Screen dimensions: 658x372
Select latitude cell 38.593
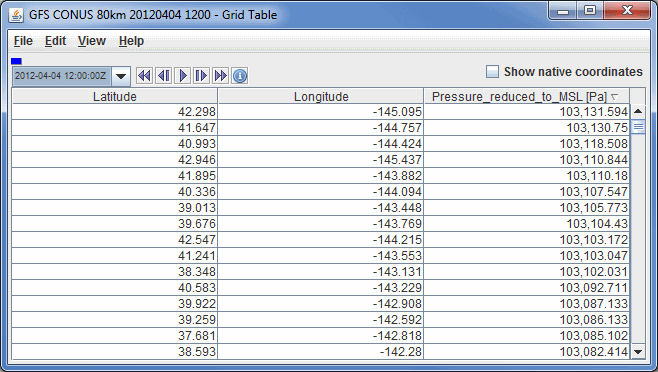(115, 351)
